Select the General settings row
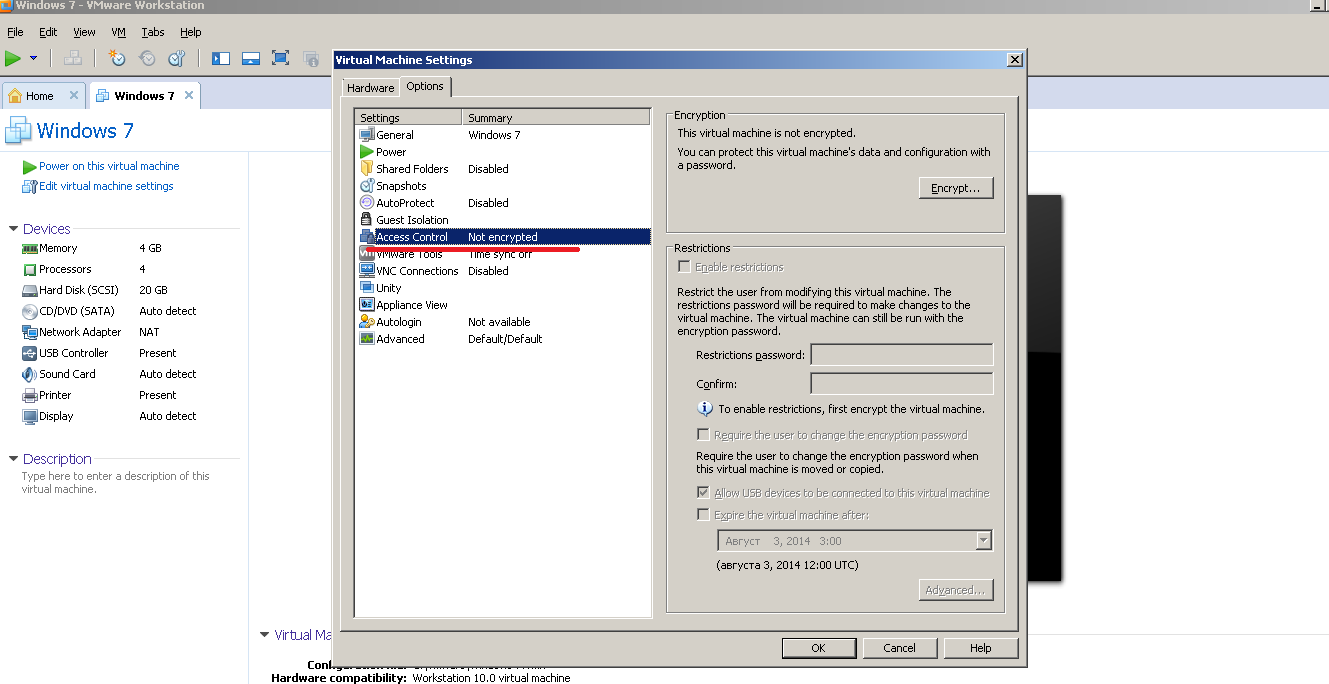This screenshot has height=684, width=1329. 503,135
